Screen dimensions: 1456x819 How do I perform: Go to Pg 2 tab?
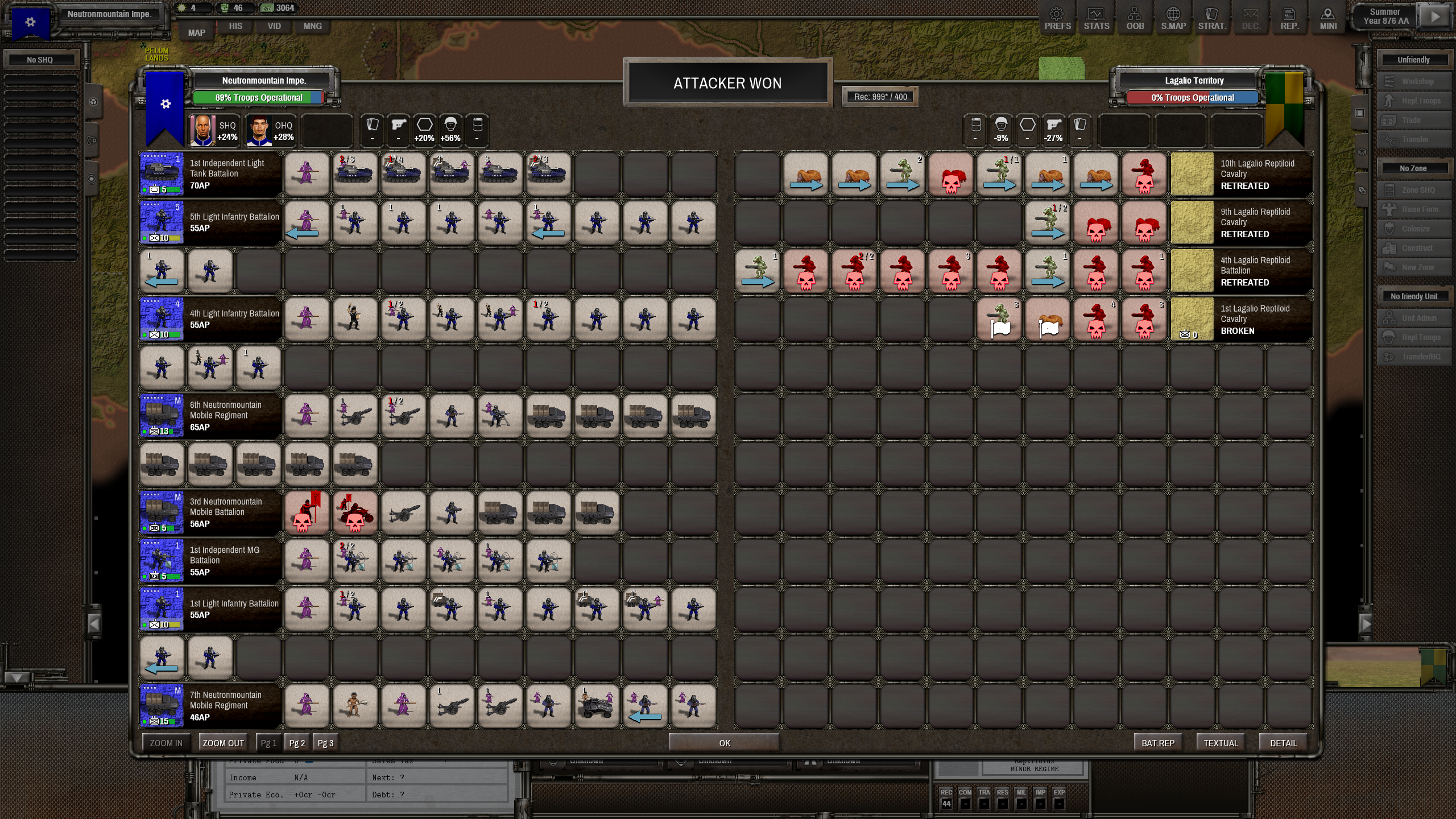click(297, 743)
